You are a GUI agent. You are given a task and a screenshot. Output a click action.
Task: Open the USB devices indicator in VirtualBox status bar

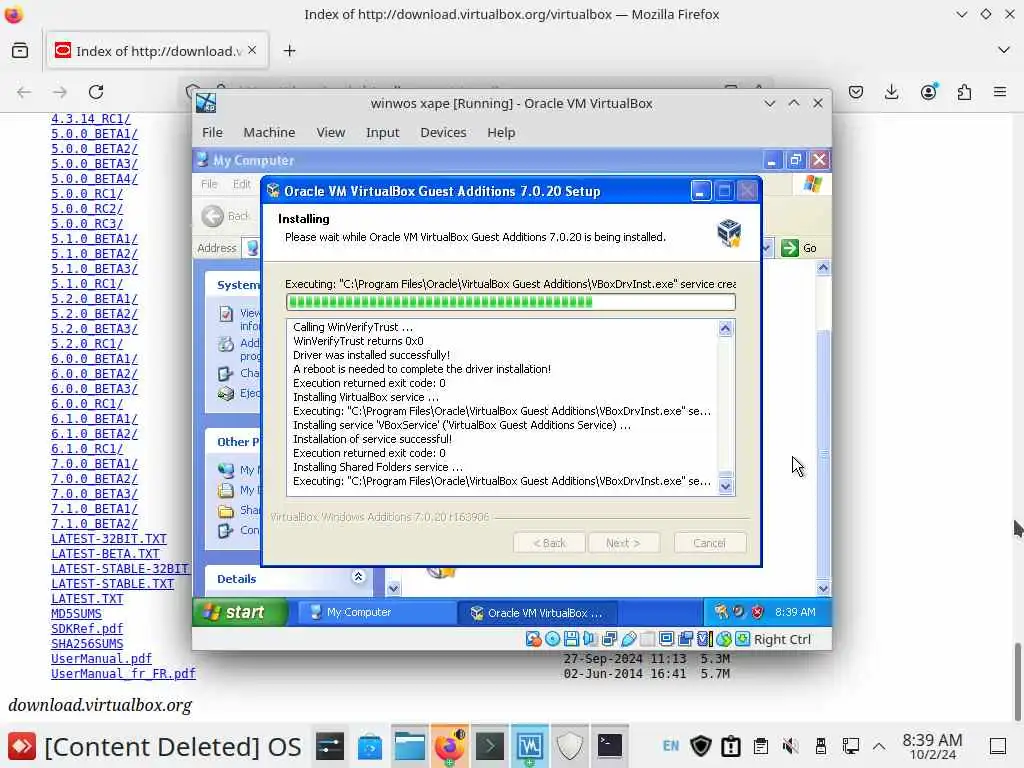[628, 639]
